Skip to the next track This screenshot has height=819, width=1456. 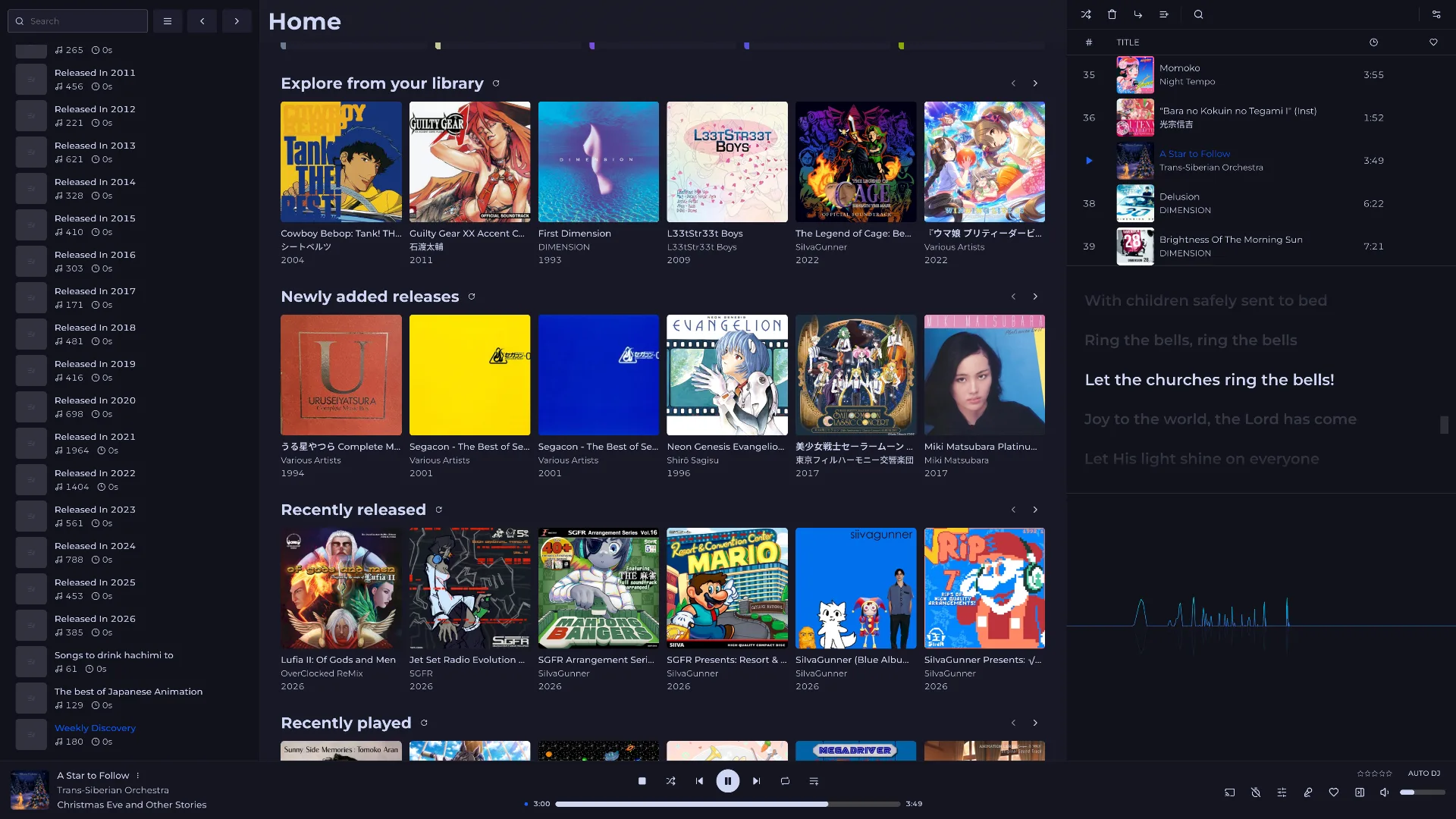pos(756,781)
